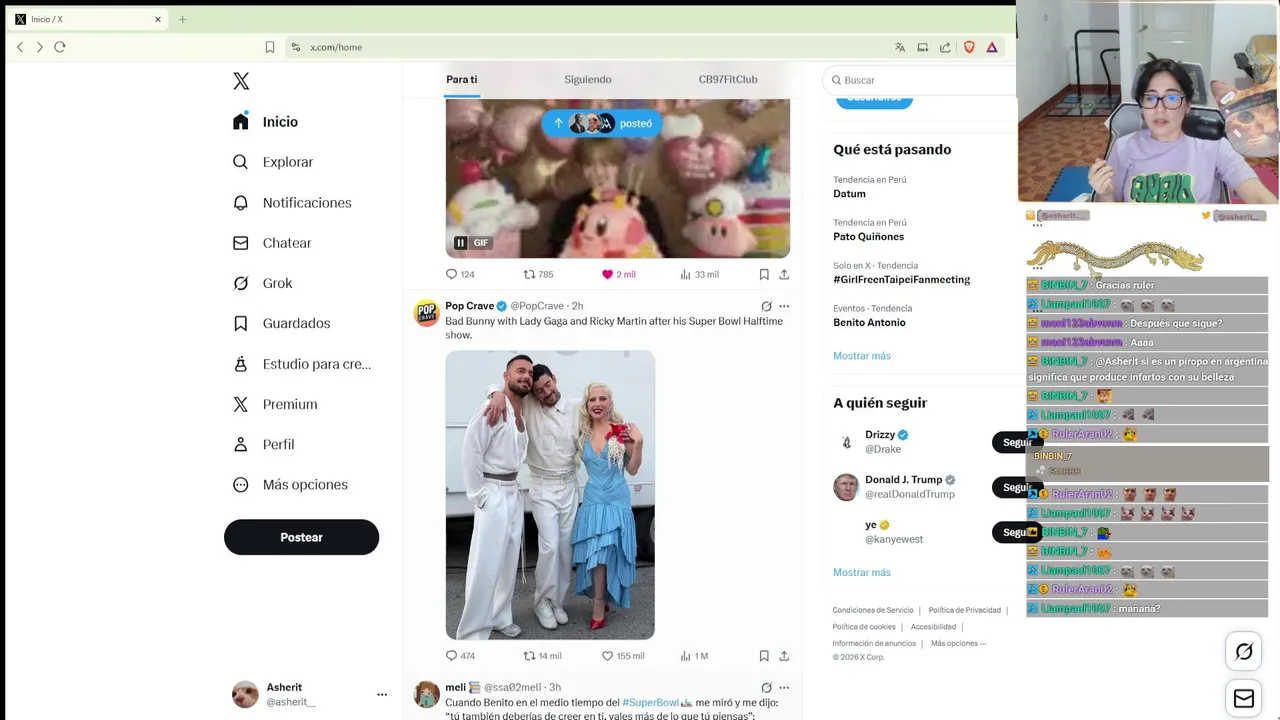The image size is (1280, 720).
Task: Pause the GIF playback
Action: (x=460, y=243)
